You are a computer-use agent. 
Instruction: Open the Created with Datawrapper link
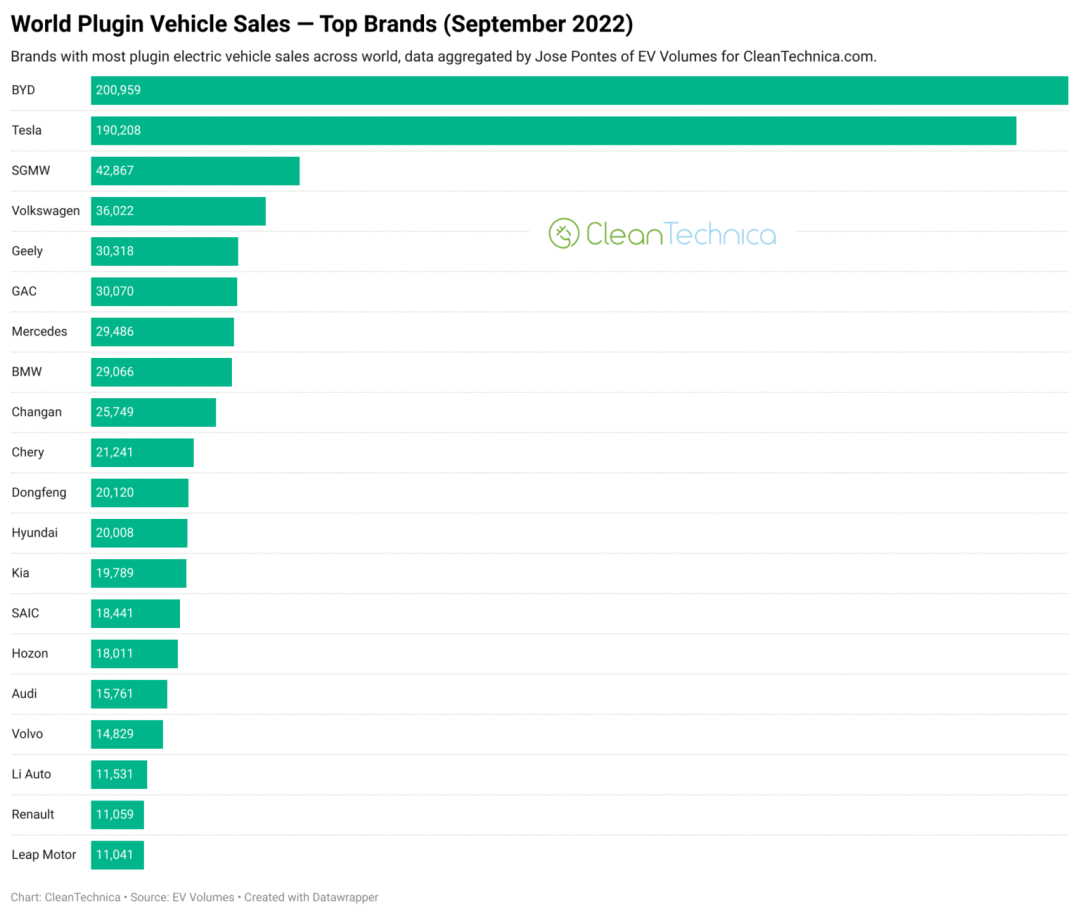click(311, 897)
